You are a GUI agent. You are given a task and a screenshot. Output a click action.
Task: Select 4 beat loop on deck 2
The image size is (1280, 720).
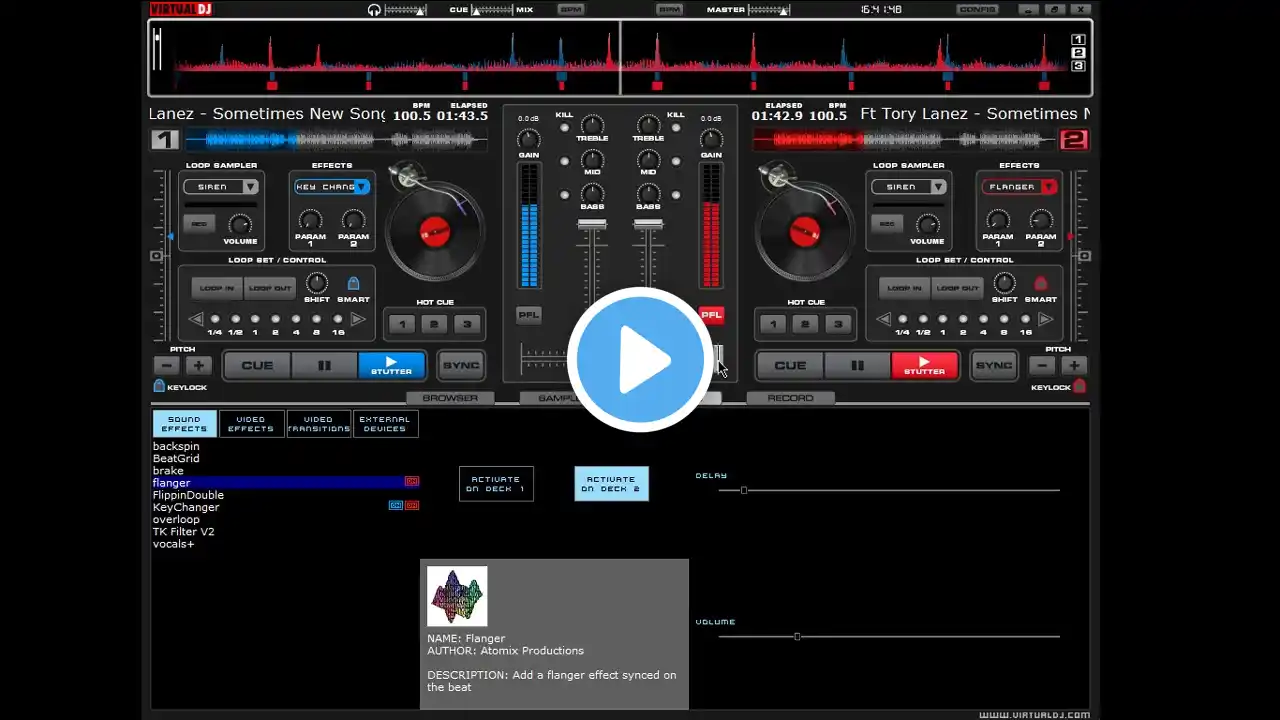point(984,319)
